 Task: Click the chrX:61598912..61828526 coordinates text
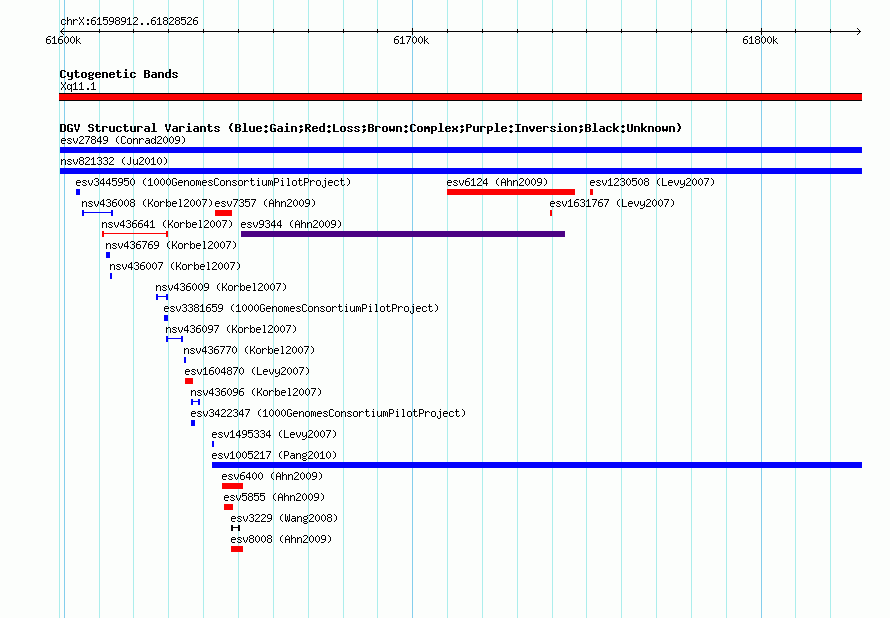[x=129, y=22]
